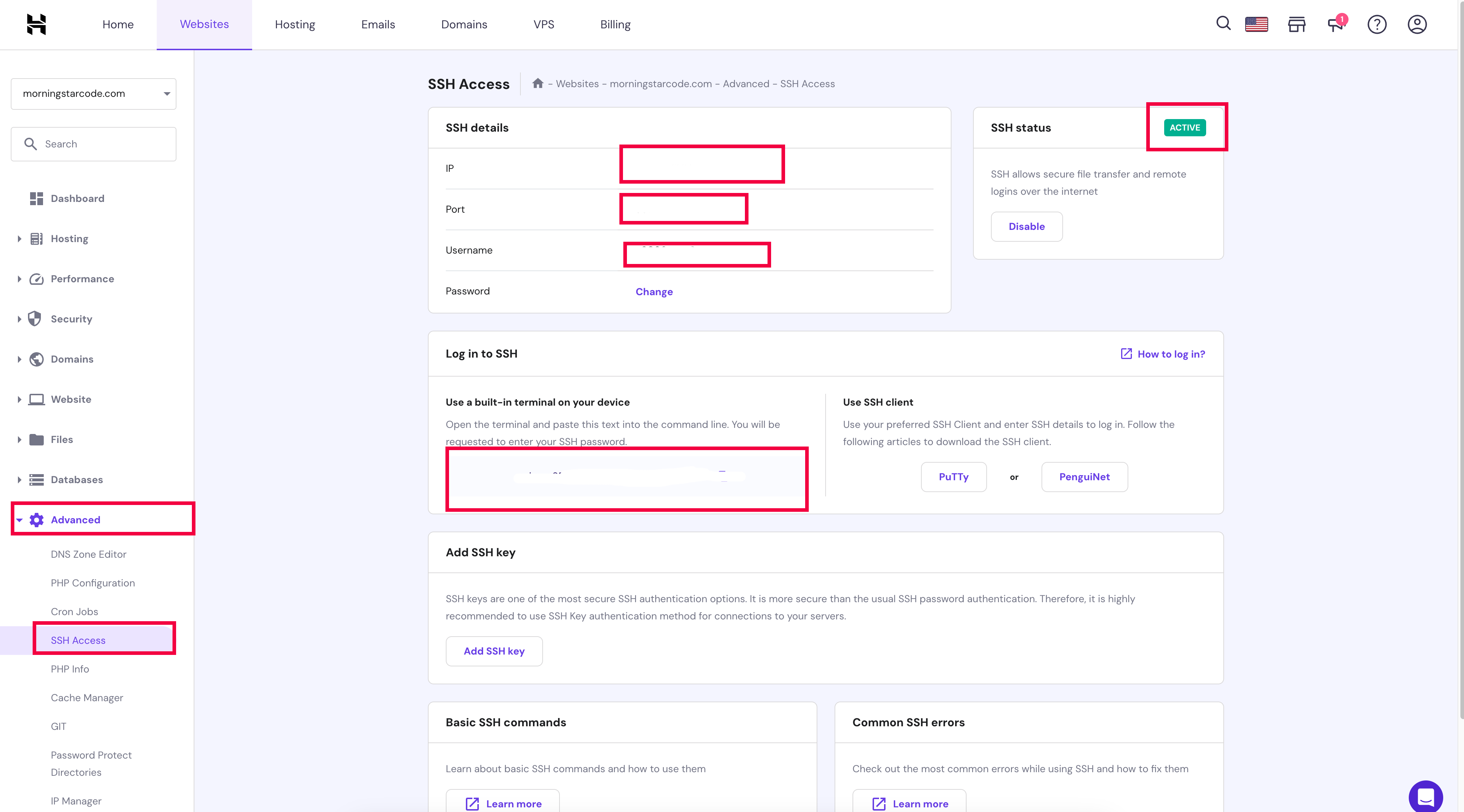Open the Hosting top navigation tab

pyautogui.click(x=295, y=24)
